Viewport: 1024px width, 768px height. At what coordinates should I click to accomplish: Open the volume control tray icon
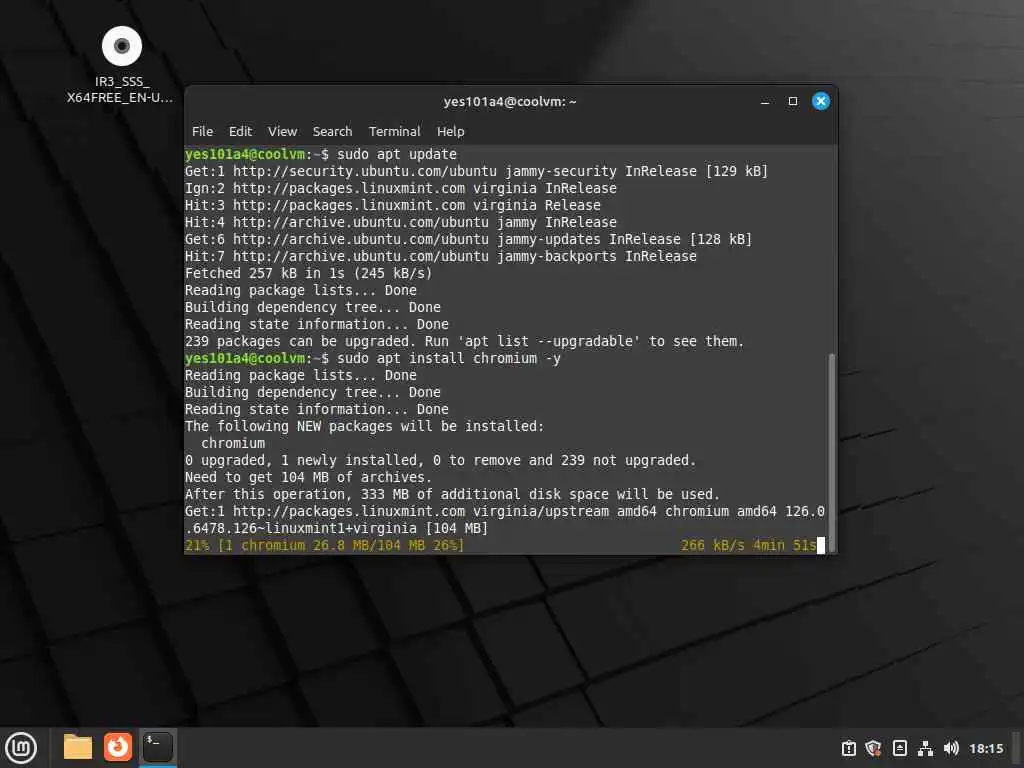coord(951,748)
